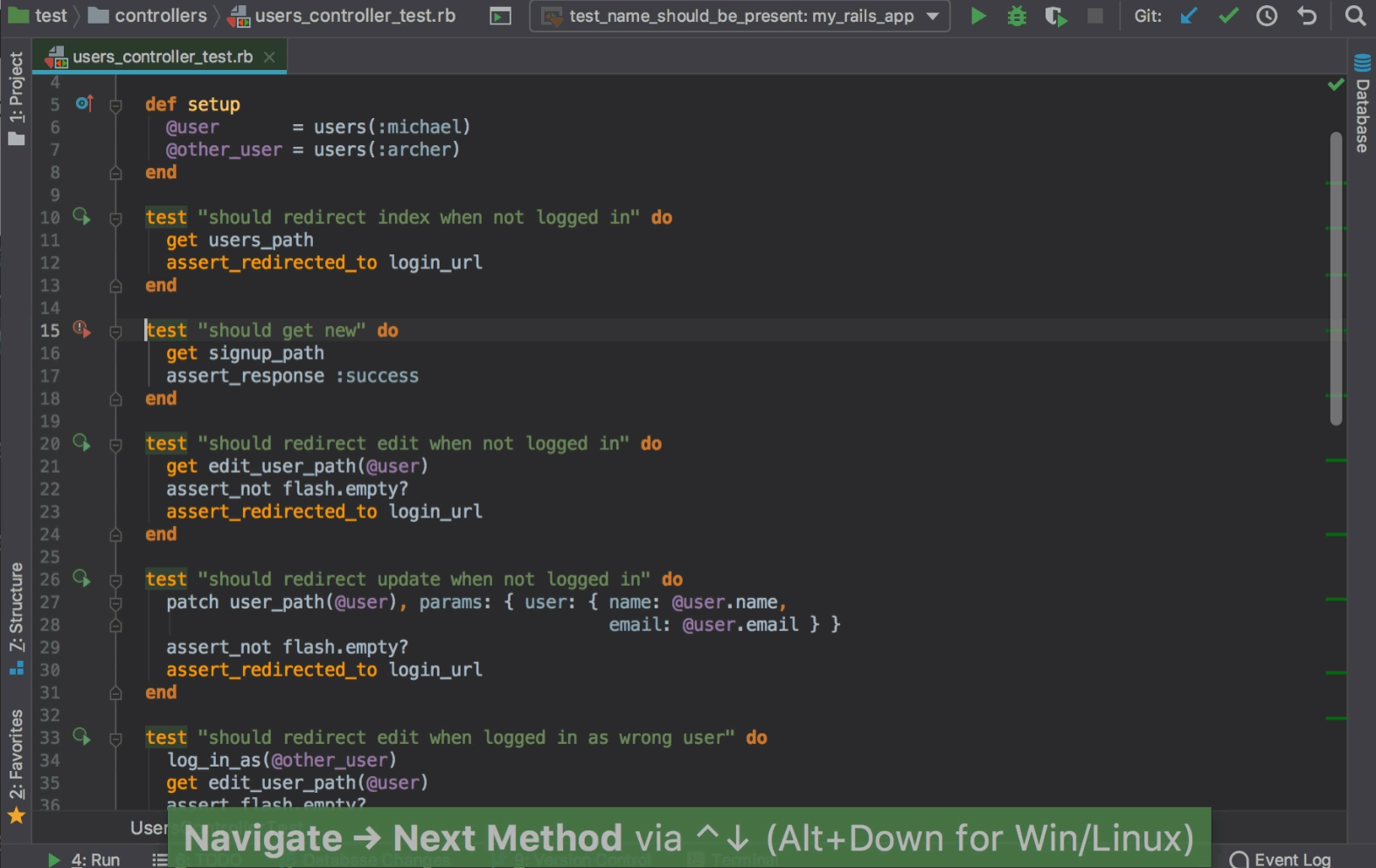Image resolution: width=1376 pixels, height=868 pixels.
Task: Click the Structure panel icon
Action: [16, 669]
